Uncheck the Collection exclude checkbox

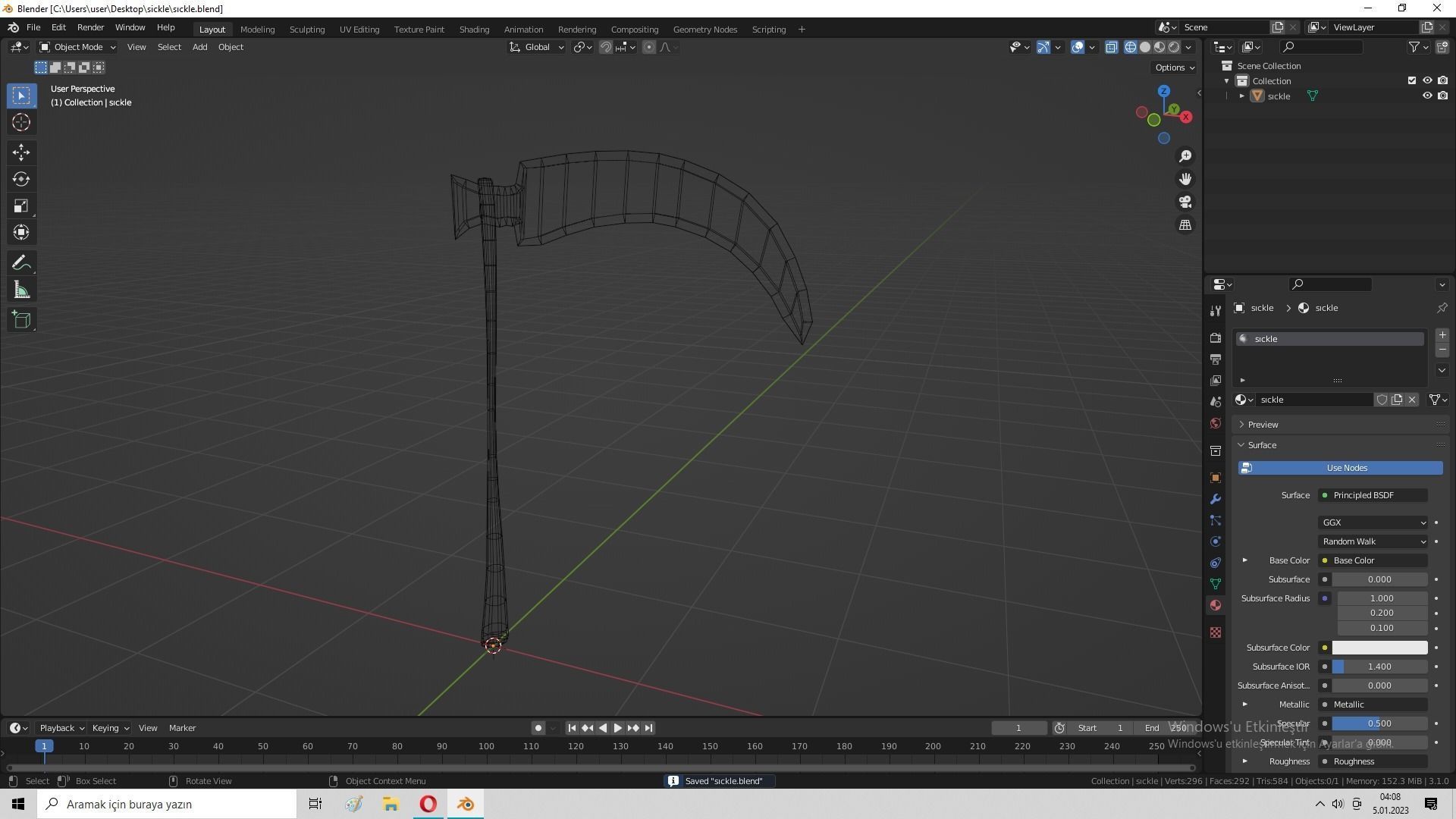1412,81
